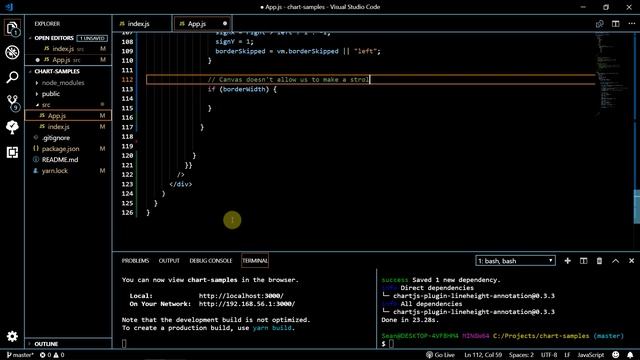
Task: Kill the terminal with trash icon
Action: 599,261
